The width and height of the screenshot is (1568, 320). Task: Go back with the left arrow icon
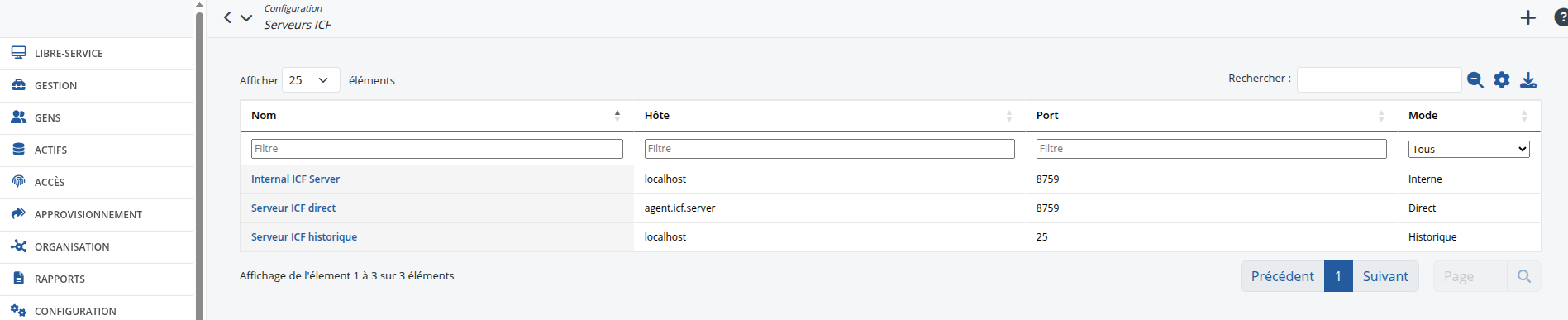point(227,17)
